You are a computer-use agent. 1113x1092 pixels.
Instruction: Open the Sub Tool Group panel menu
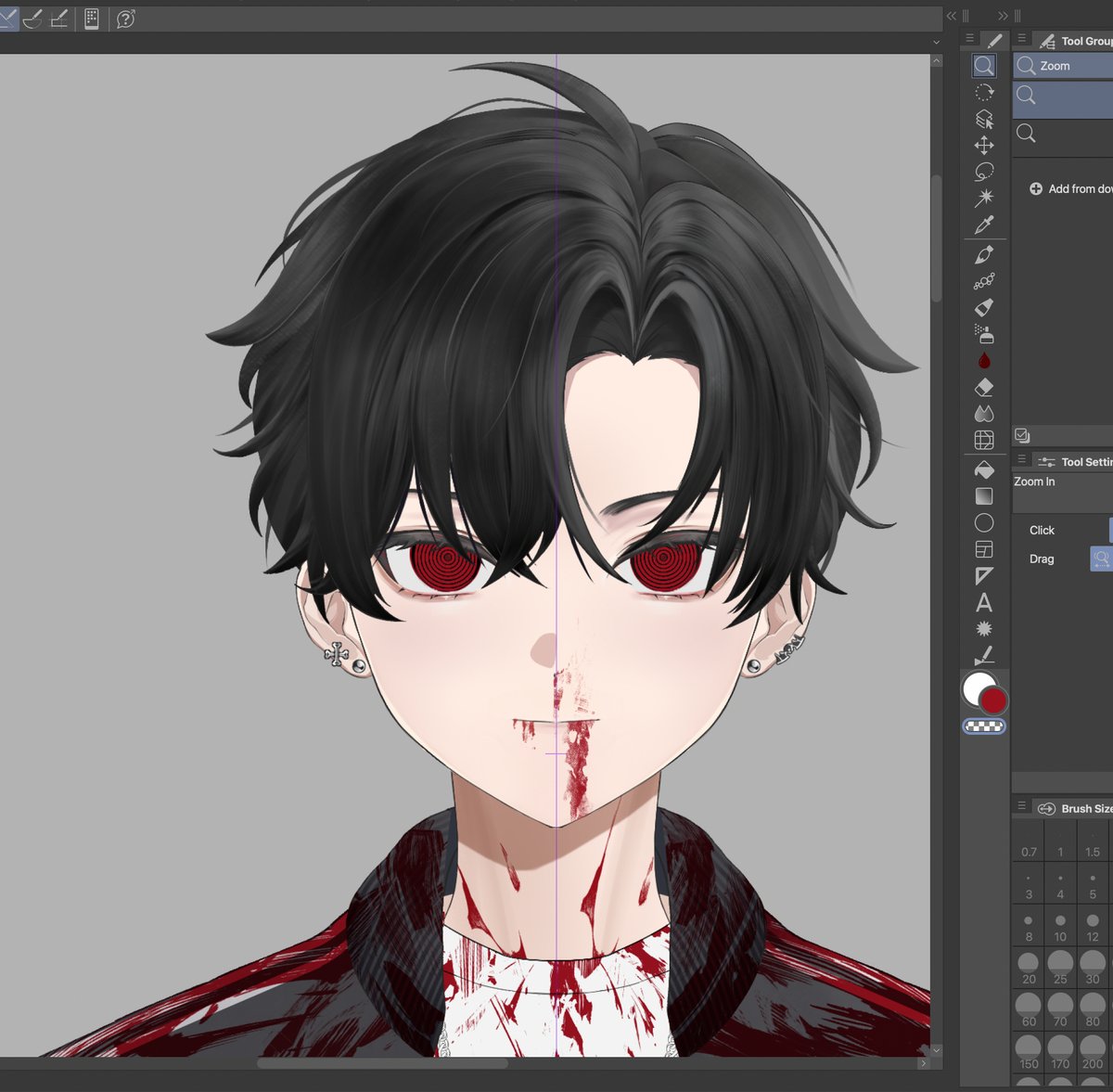coord(1021,39)
